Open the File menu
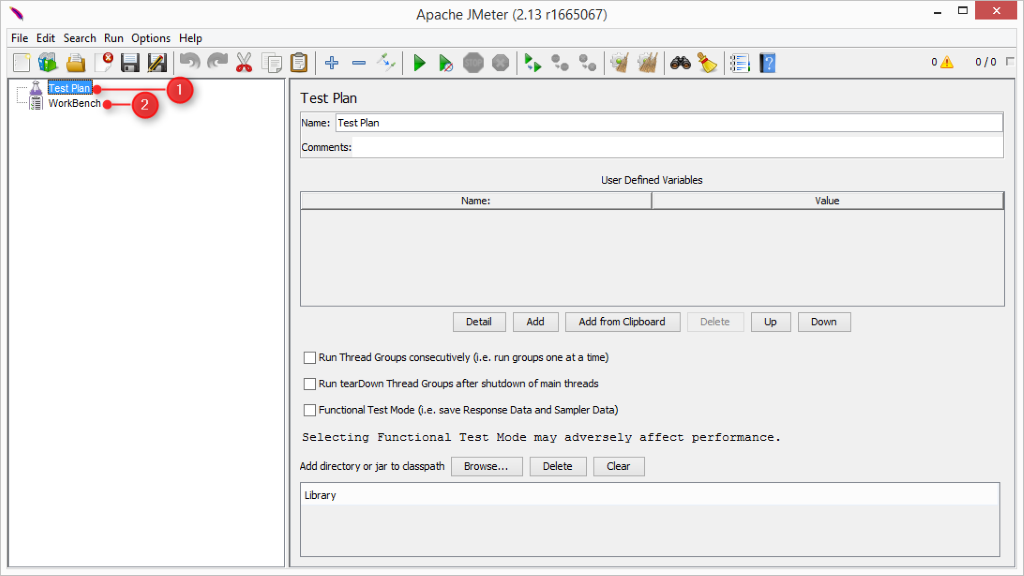This screenshot has width=1024, height=576. click(20, 38)
